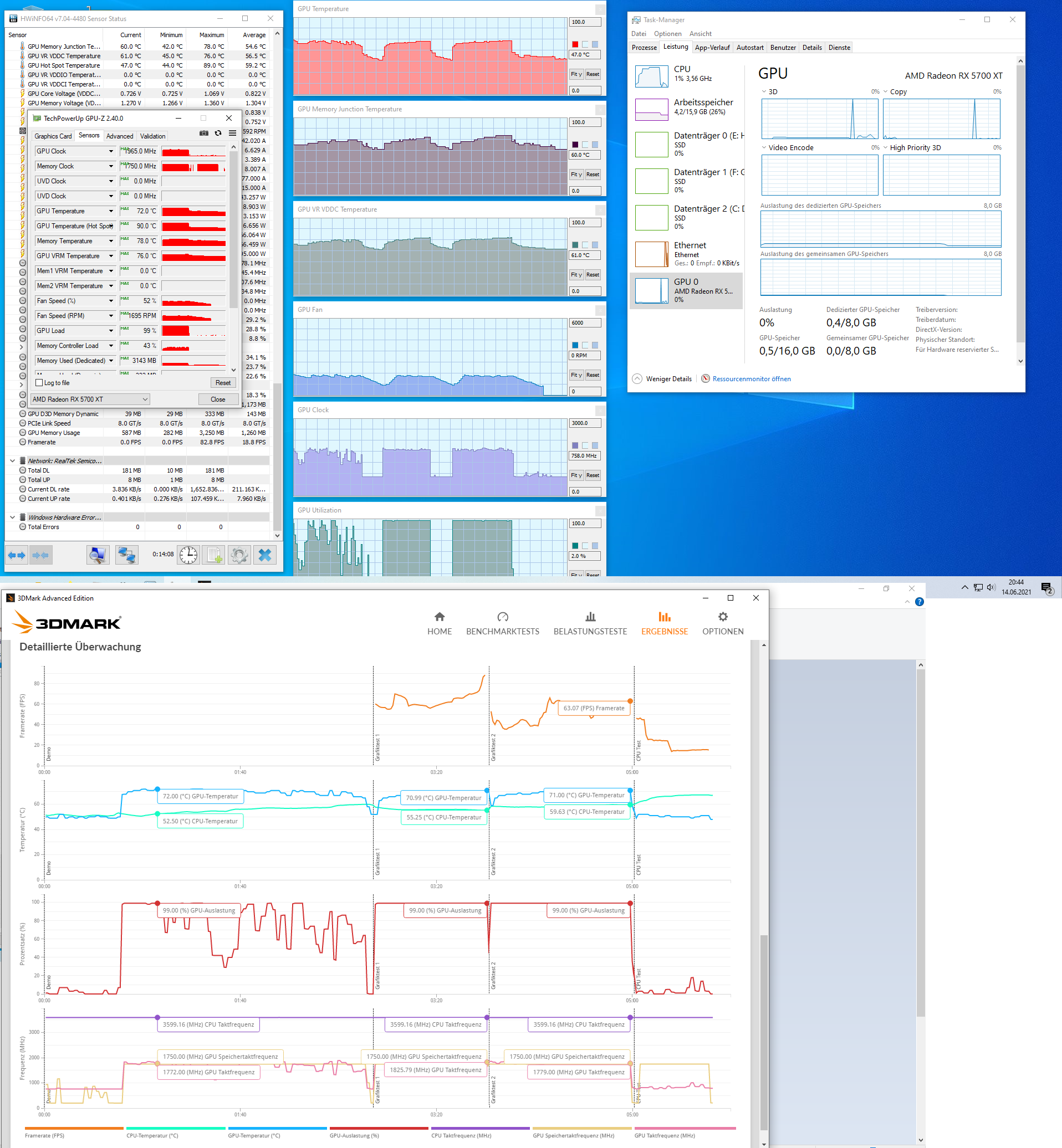This screenshot has height=1148, width=1062.
Task: Click the clock icon beside Total Errors row
Action: click(22, 527)
